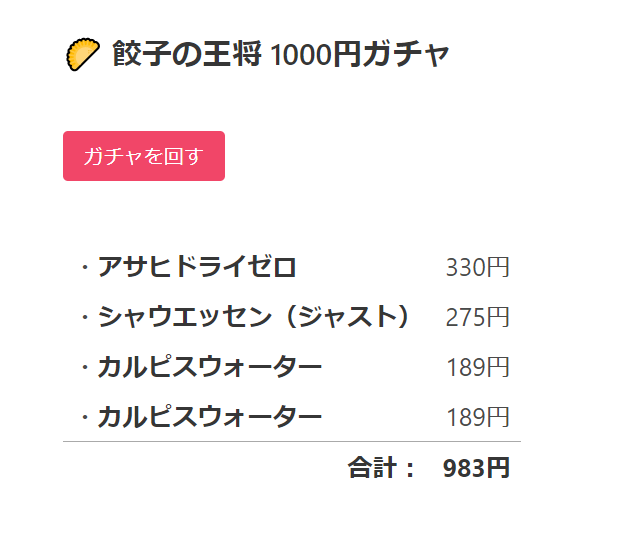Click the bullet before the second カルピスウォーター

[x=84, y=417]
